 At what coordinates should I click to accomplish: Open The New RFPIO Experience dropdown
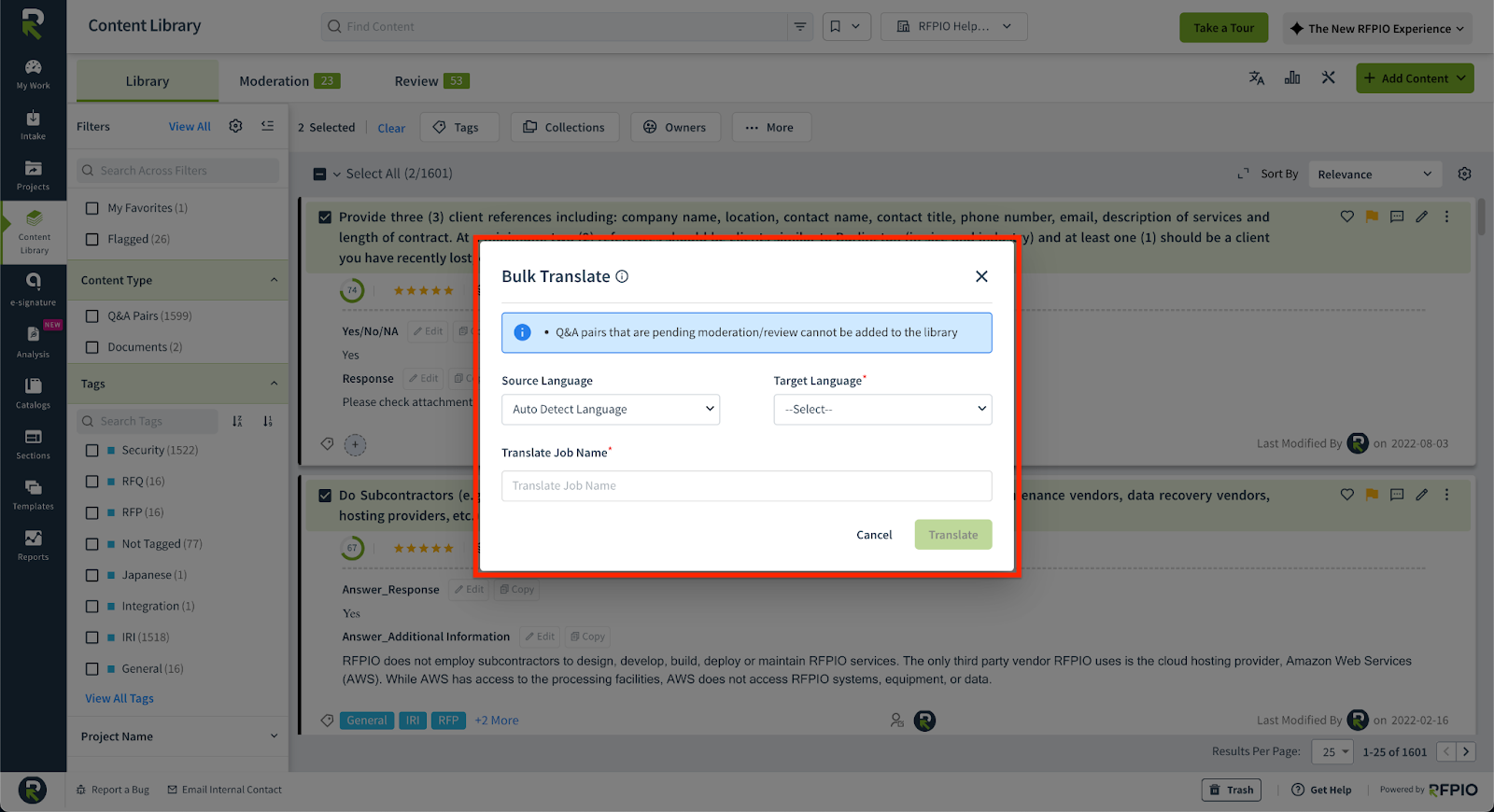1376,28
